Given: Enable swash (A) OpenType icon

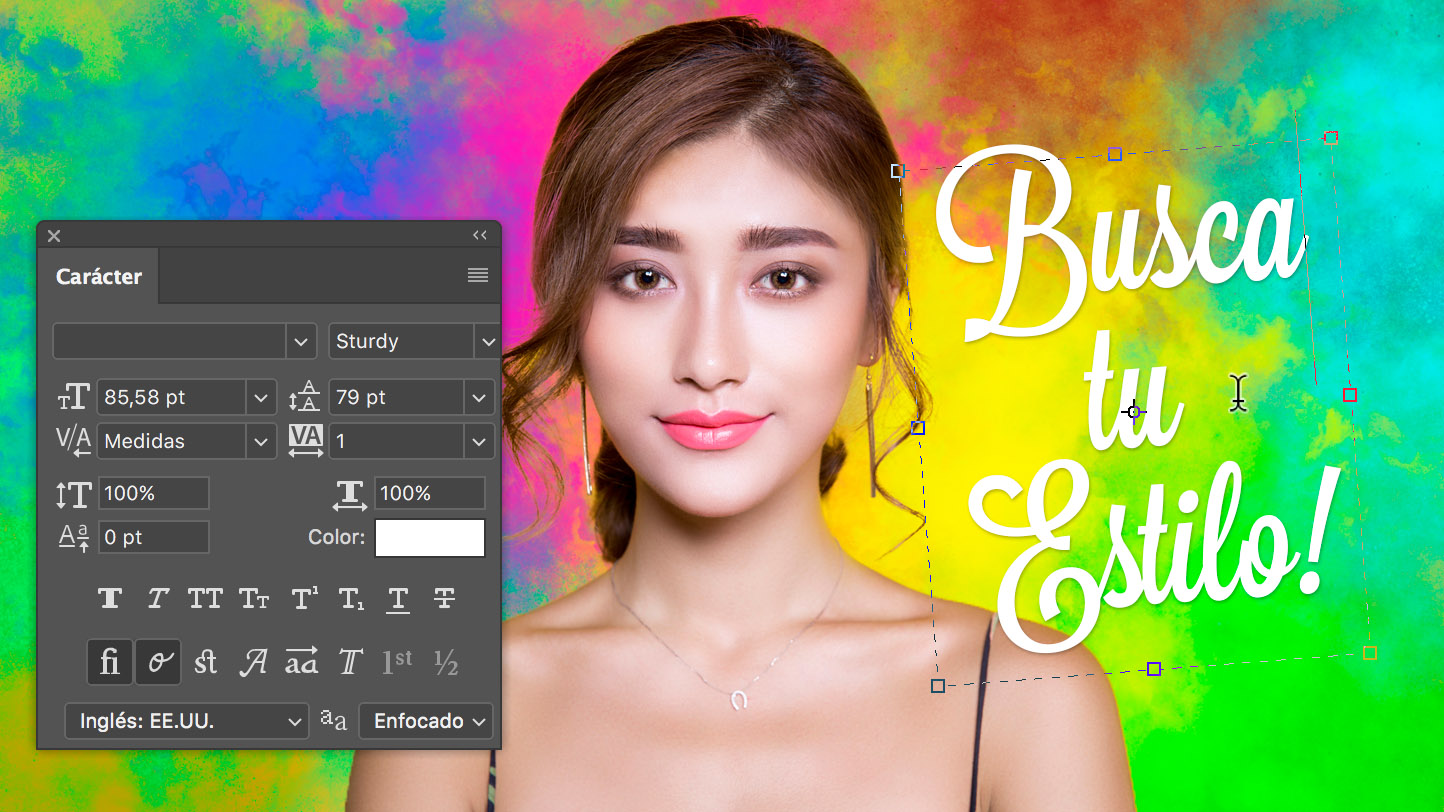Looking at the screenshot, I should click(254, 662).
